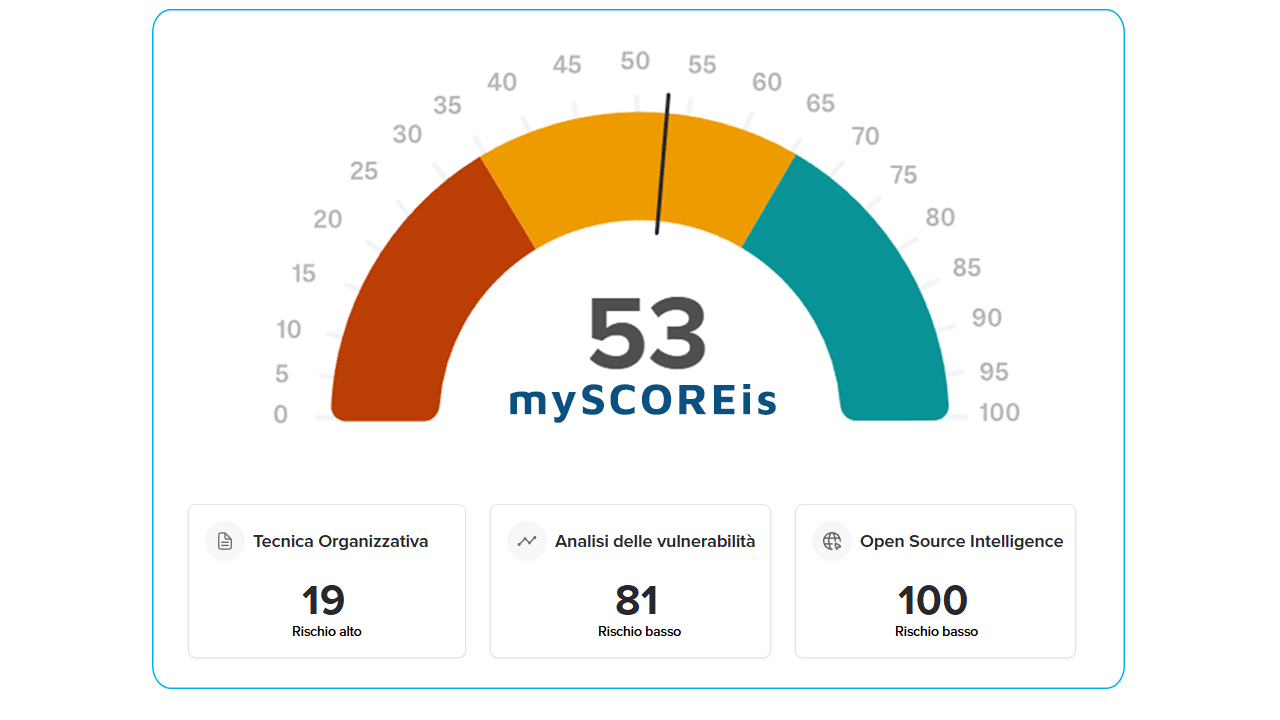Click the score 19 in Tecnica Organizzativa

(x=324, y=600)
